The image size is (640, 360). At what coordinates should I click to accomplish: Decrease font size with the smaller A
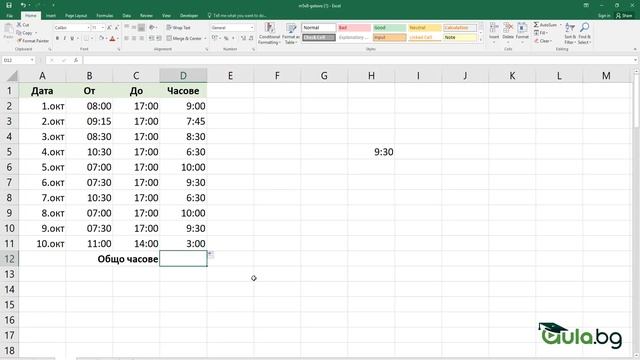(x=117, y=27)
